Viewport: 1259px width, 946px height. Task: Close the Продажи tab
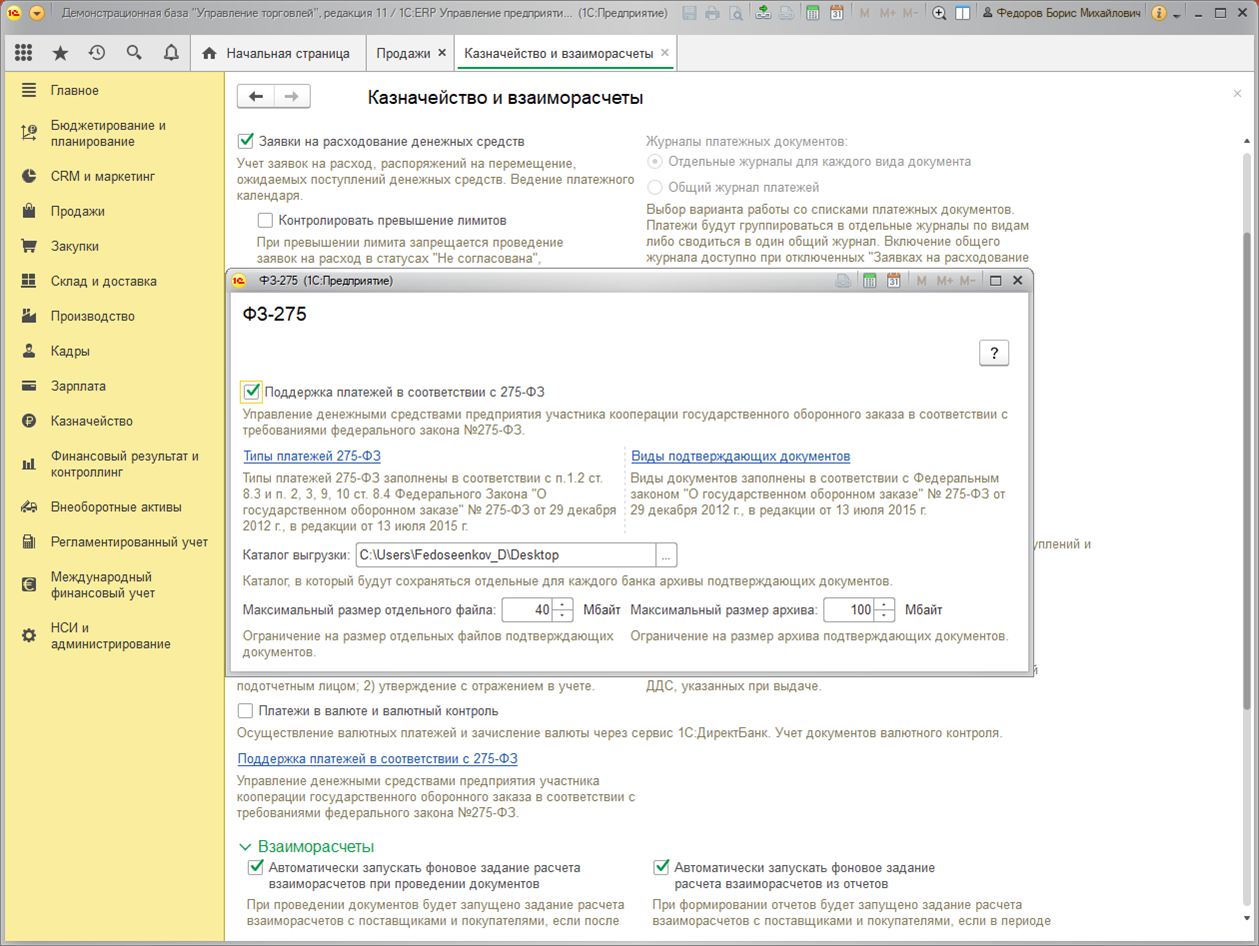pyautogui.click(x=443, y=53)
